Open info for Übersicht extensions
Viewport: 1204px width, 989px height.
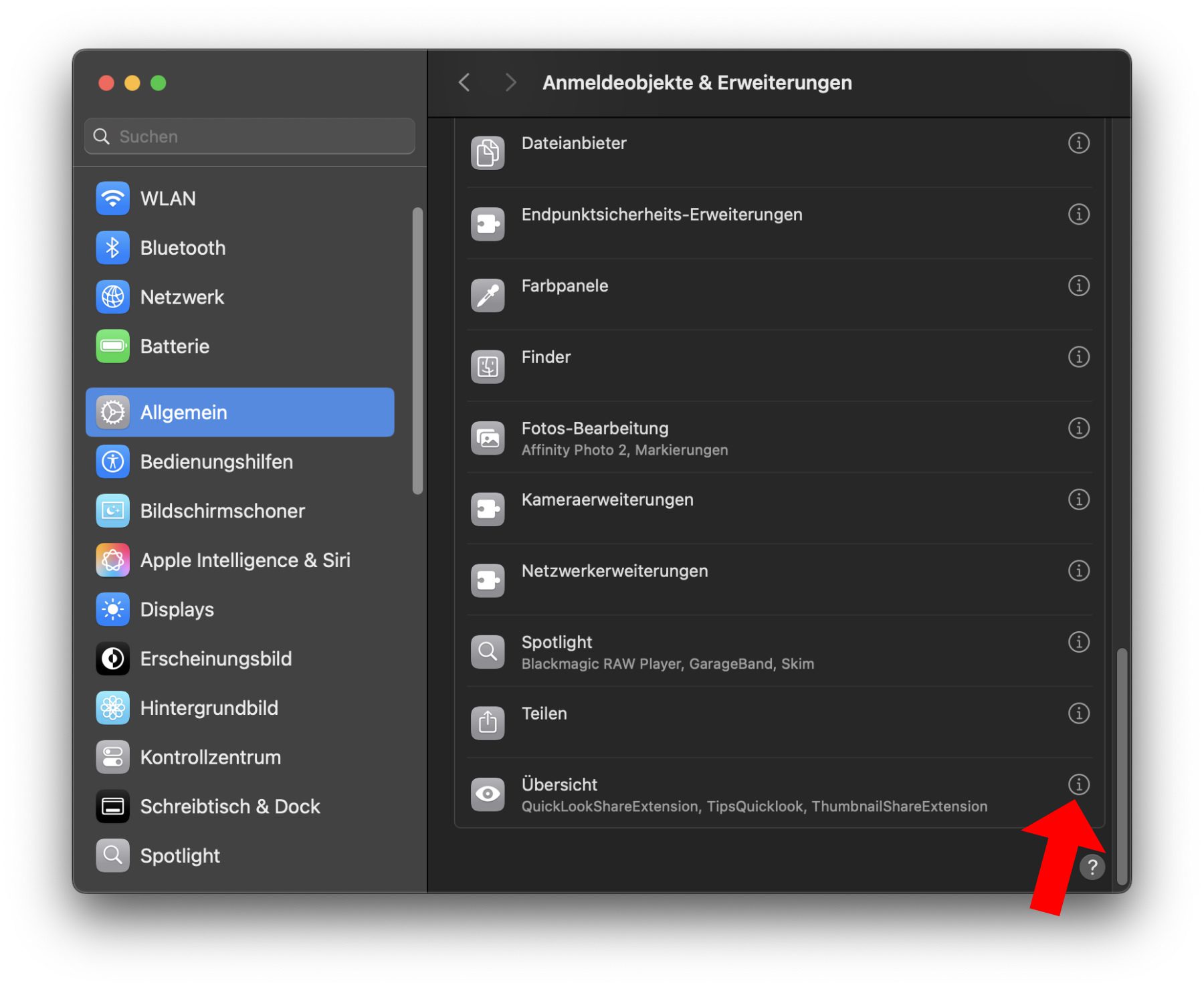(x=1078, y=784)
